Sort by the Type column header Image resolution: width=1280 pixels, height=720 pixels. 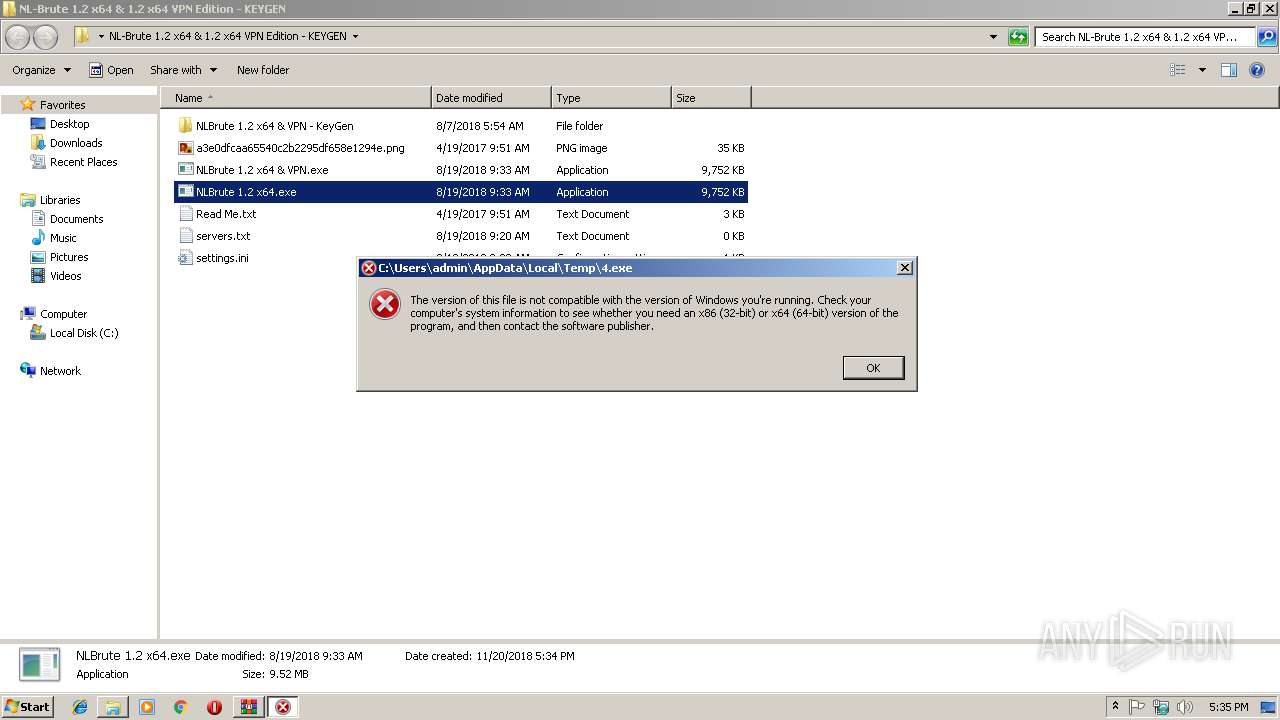click(x=611, y=98)
